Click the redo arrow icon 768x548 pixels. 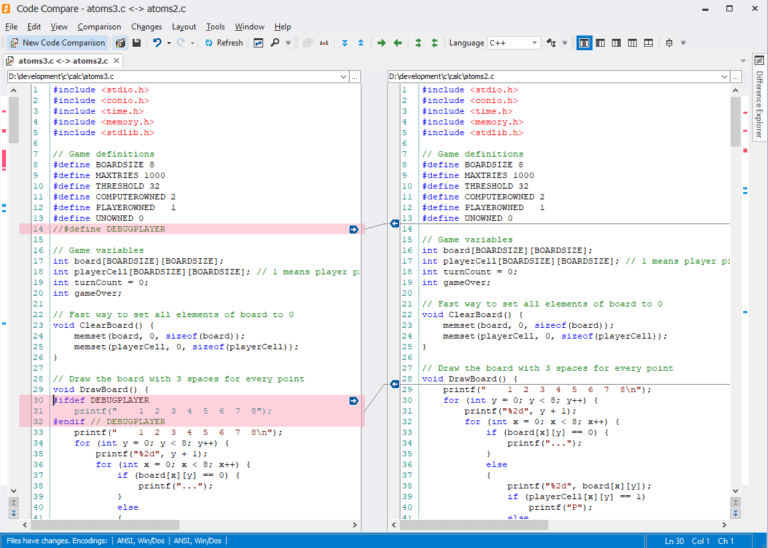click(x=181, y=43)
